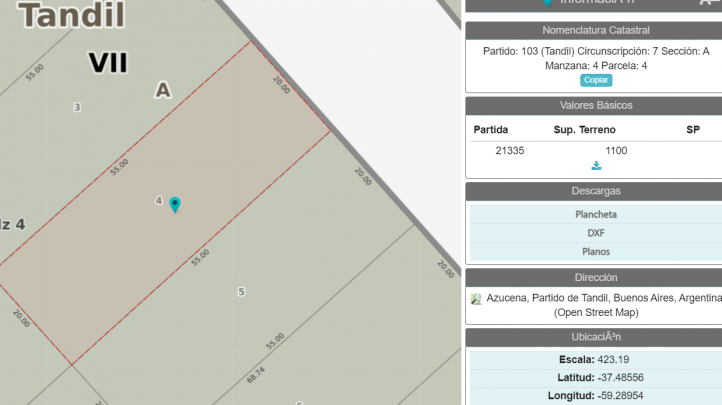Select parcel number 3 on the map
Image resolution: width=722 pixels, height=405 pixels.
[x=77, y=107]
